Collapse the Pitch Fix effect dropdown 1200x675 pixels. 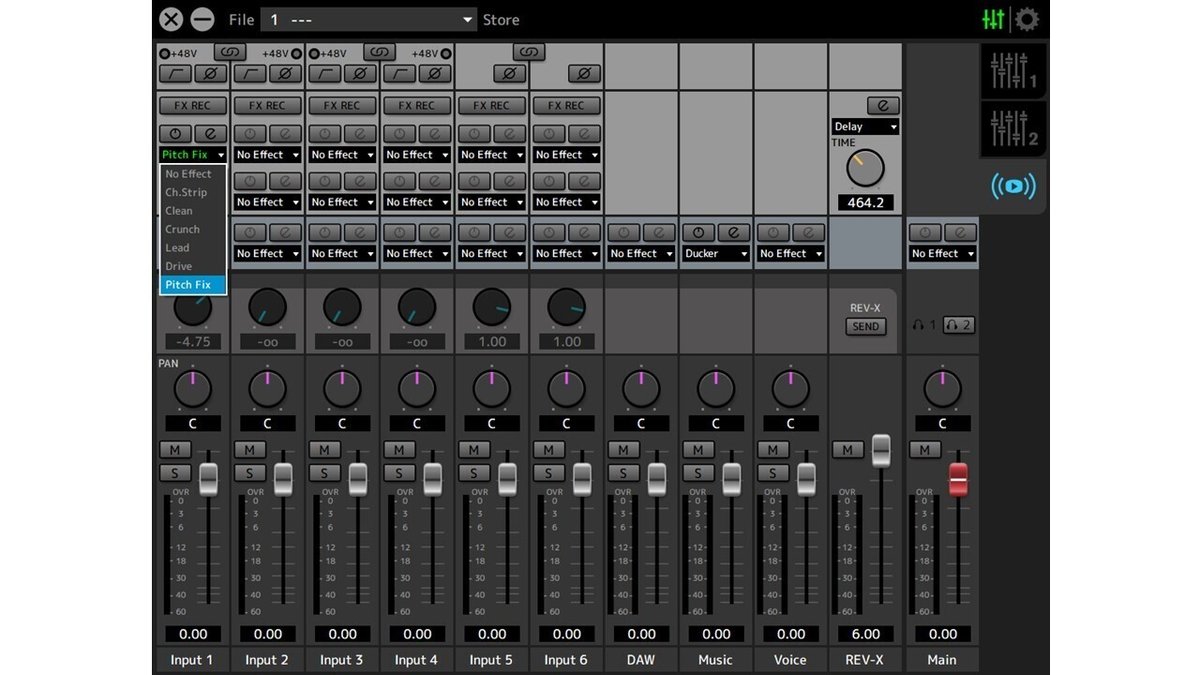pyautogui.click(x=194, y=155)
